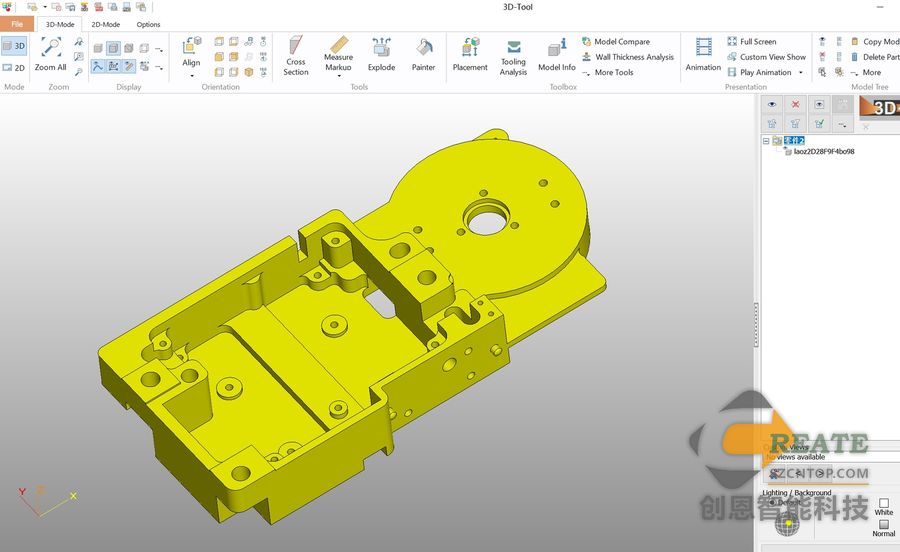This screenshot has width=900, height=552.
Task: Click the red X icon in side panel
Action: pyautogui.click(x=796, y=104)
